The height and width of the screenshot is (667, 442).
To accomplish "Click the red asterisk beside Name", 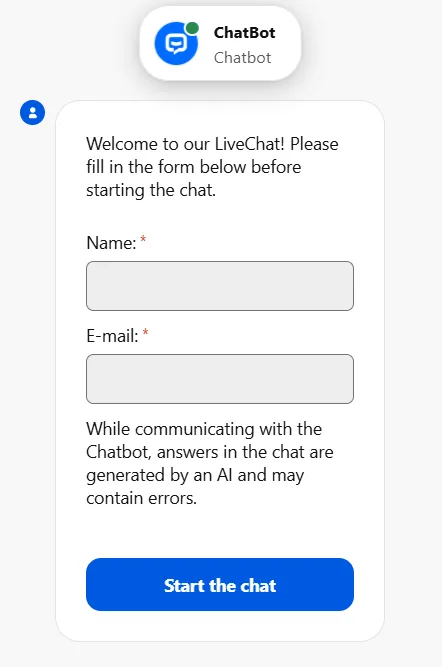I will (143, 239).
